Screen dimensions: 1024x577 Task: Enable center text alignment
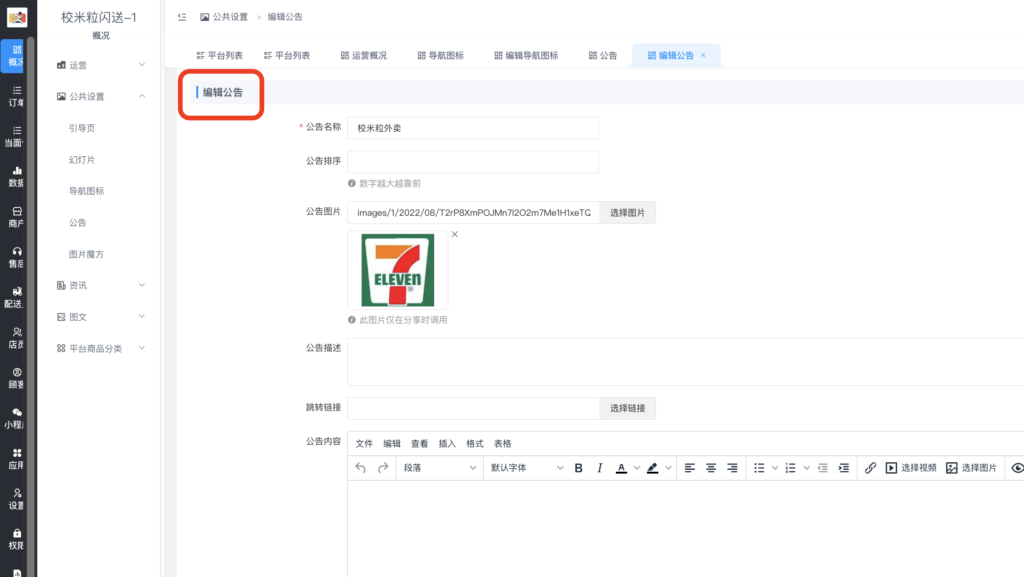tap(709, 467)
